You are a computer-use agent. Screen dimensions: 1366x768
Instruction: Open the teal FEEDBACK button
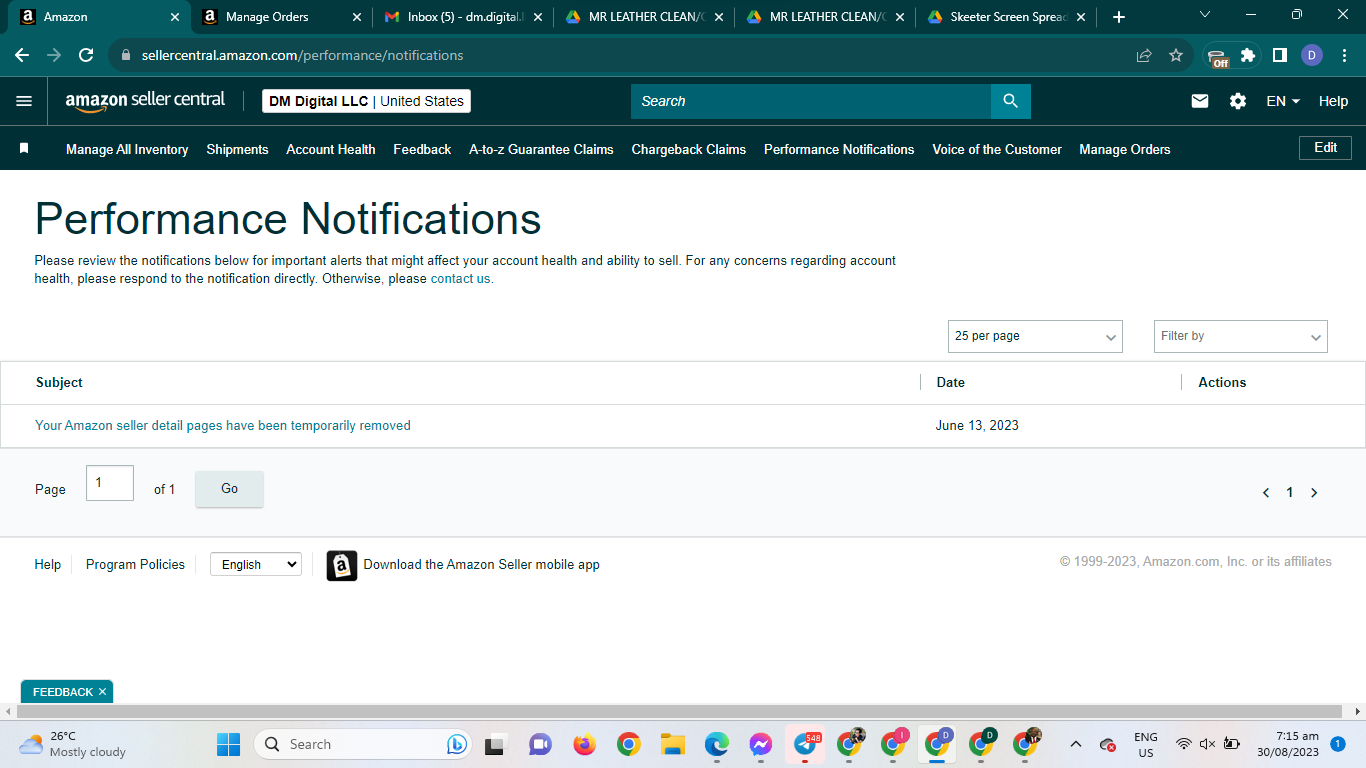pos(63,692)
